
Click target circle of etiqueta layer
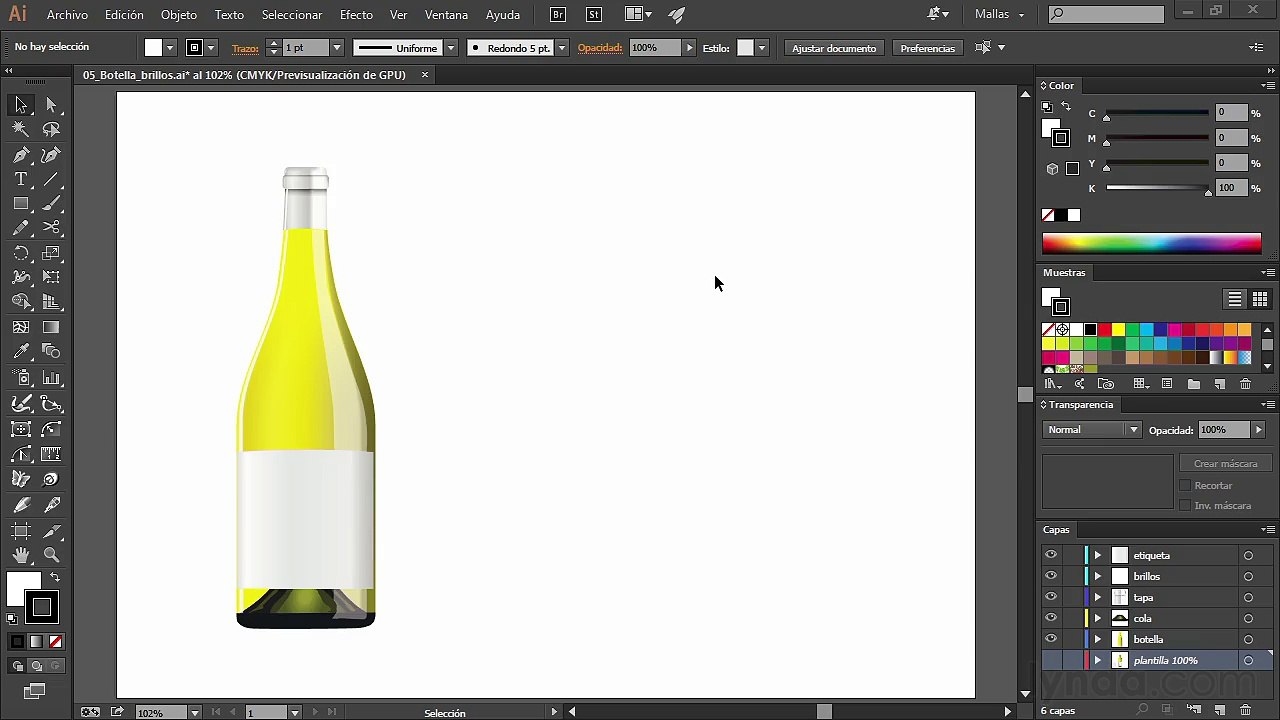click(x=1248, y=555)
